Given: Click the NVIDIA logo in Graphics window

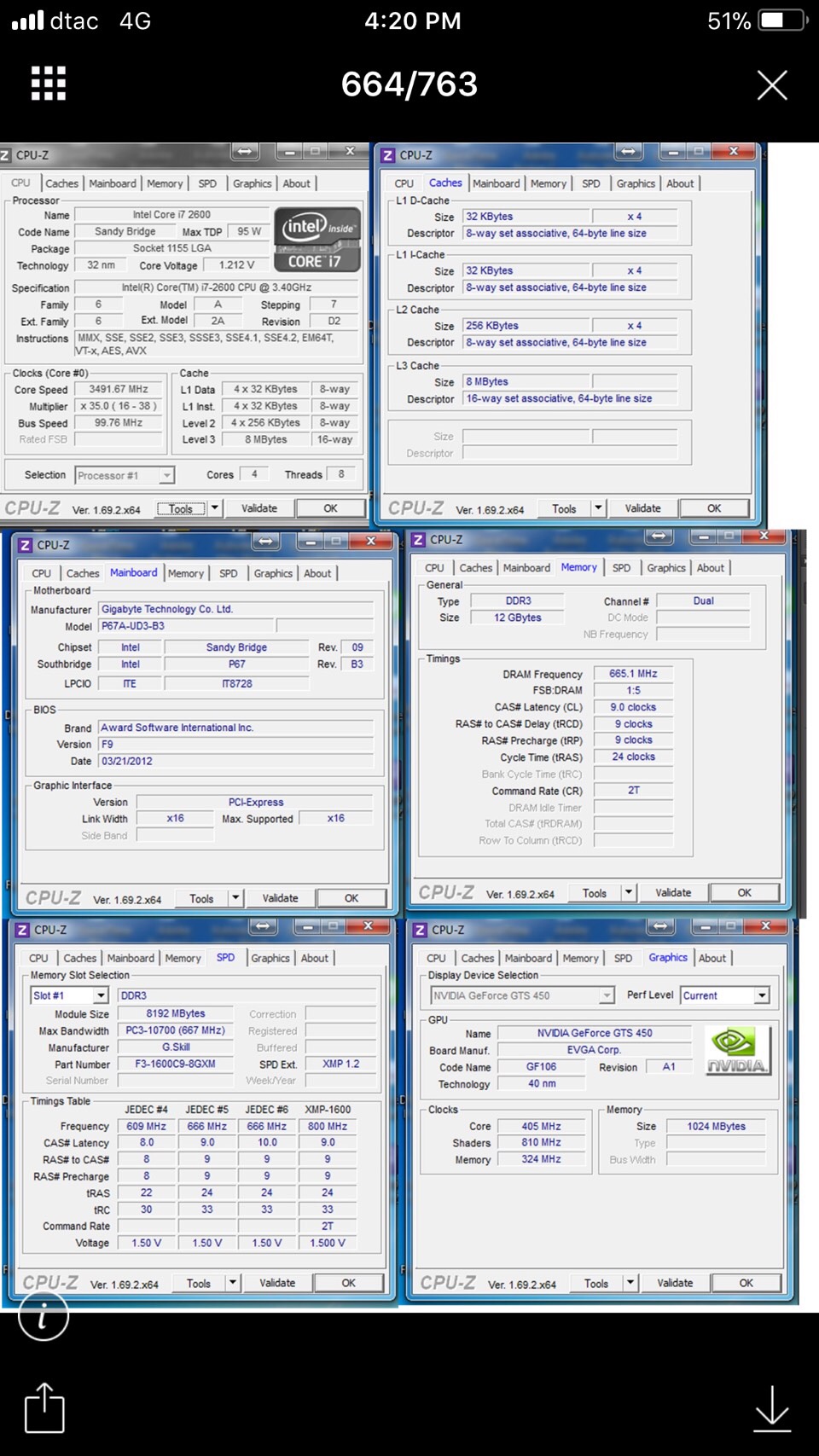Looking at the screenshot, I should pos(738,1051).
